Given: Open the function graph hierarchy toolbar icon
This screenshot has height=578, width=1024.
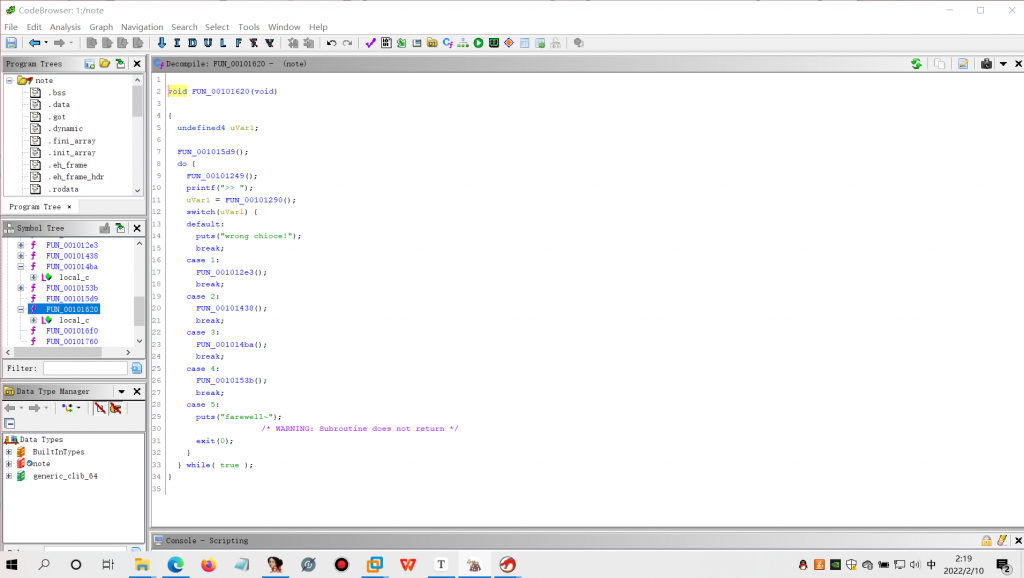Looking at the screenshot, I should coord(463,43).
